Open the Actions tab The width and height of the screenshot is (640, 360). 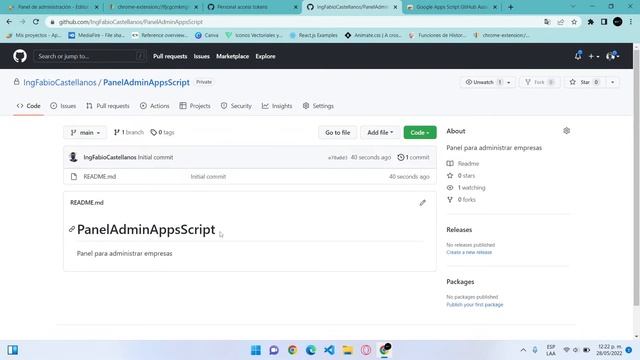tap(155, 106)
